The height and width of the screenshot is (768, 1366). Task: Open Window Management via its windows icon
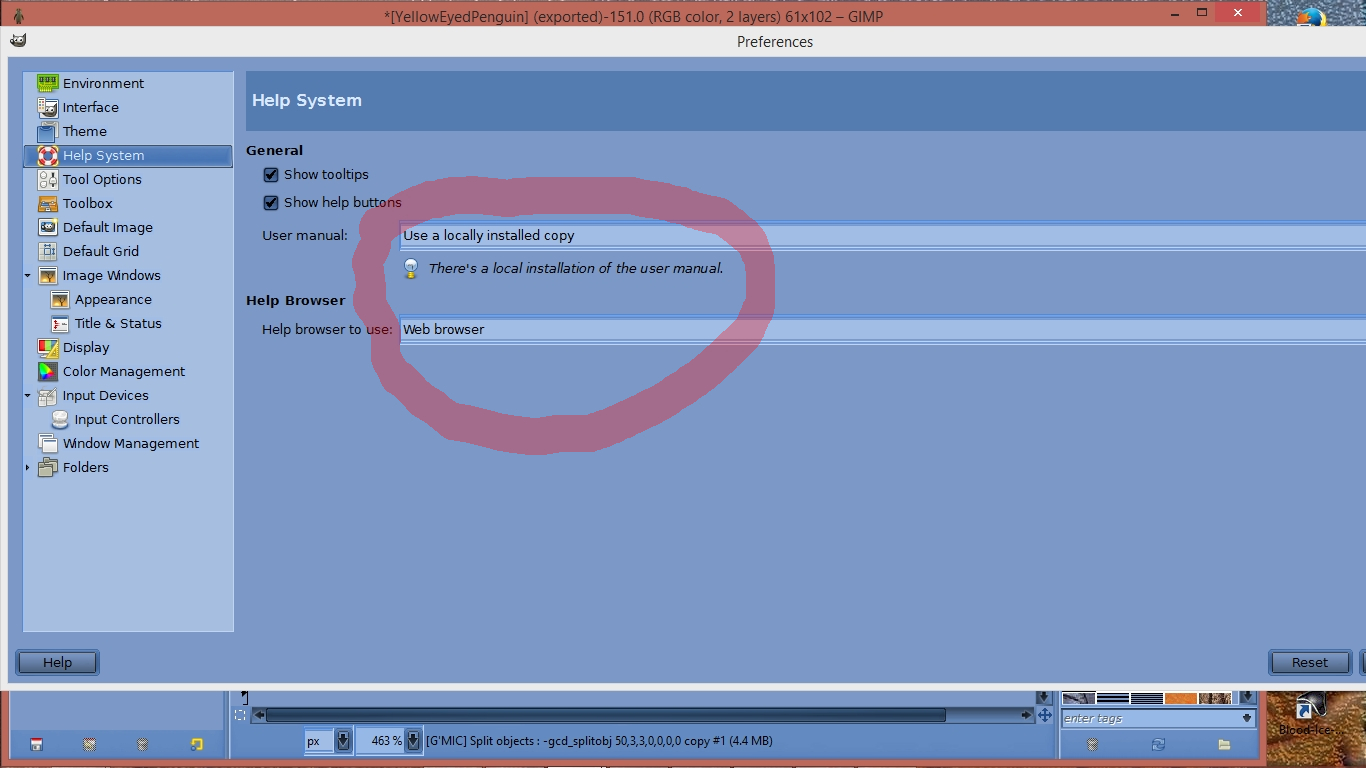48,443
